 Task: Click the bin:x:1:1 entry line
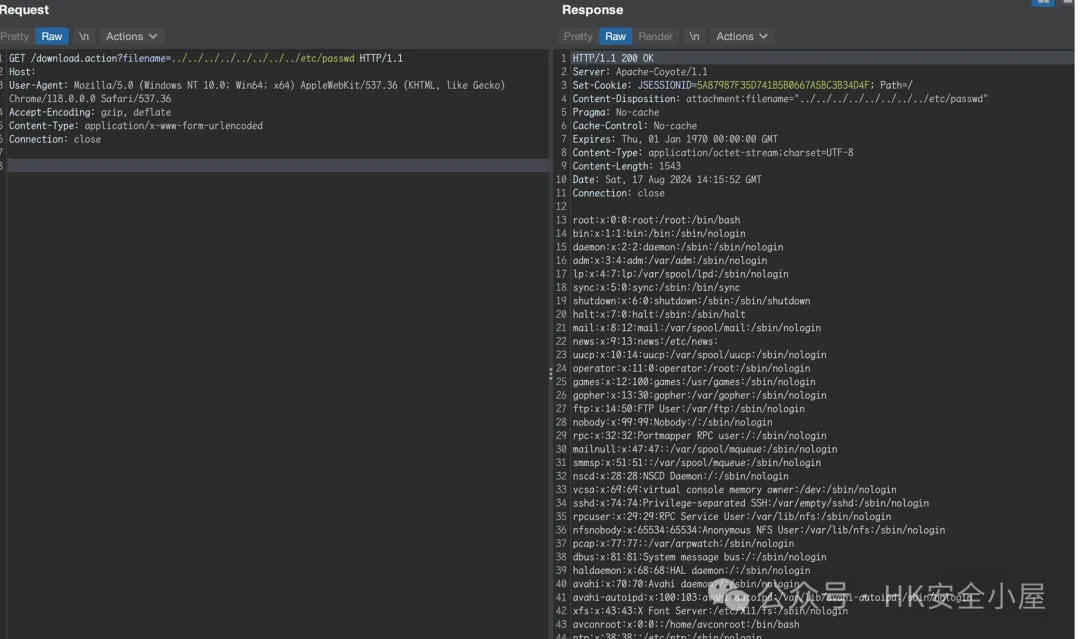coord(659,233)
